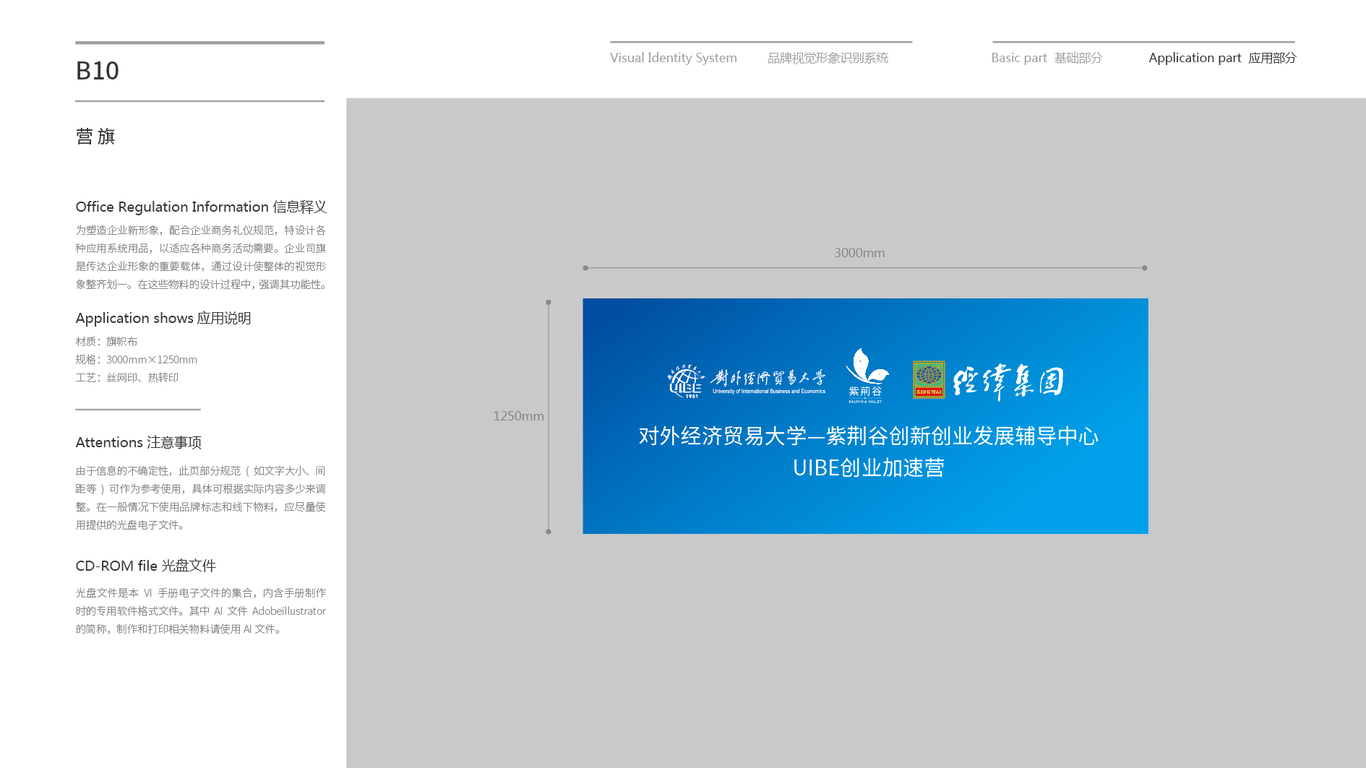Click the Office Regulation Information 信息释义 heading
Viewport: 1366px width, 768px height.
[x=201, y=207]
